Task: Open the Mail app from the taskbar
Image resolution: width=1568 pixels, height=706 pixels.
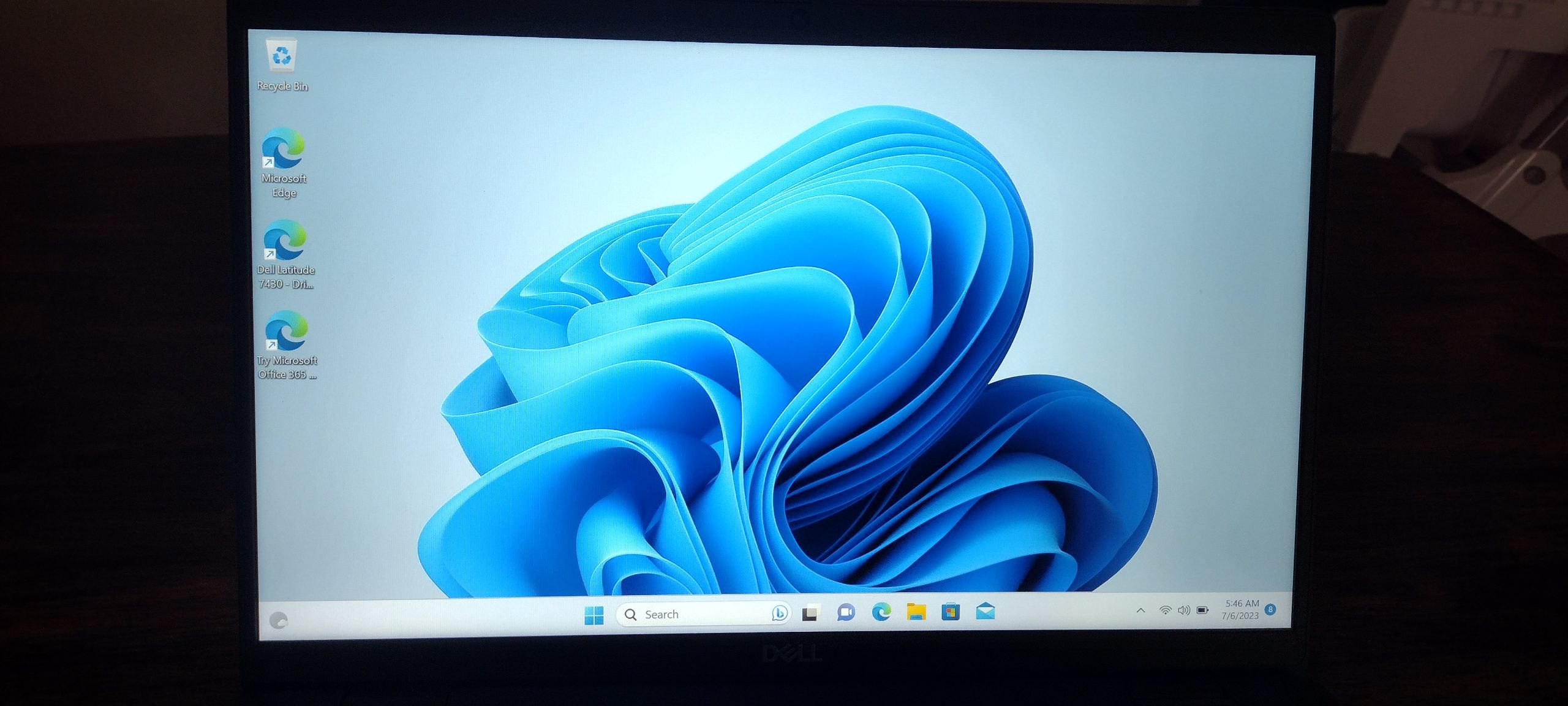Action: click(x=985, y=610)
